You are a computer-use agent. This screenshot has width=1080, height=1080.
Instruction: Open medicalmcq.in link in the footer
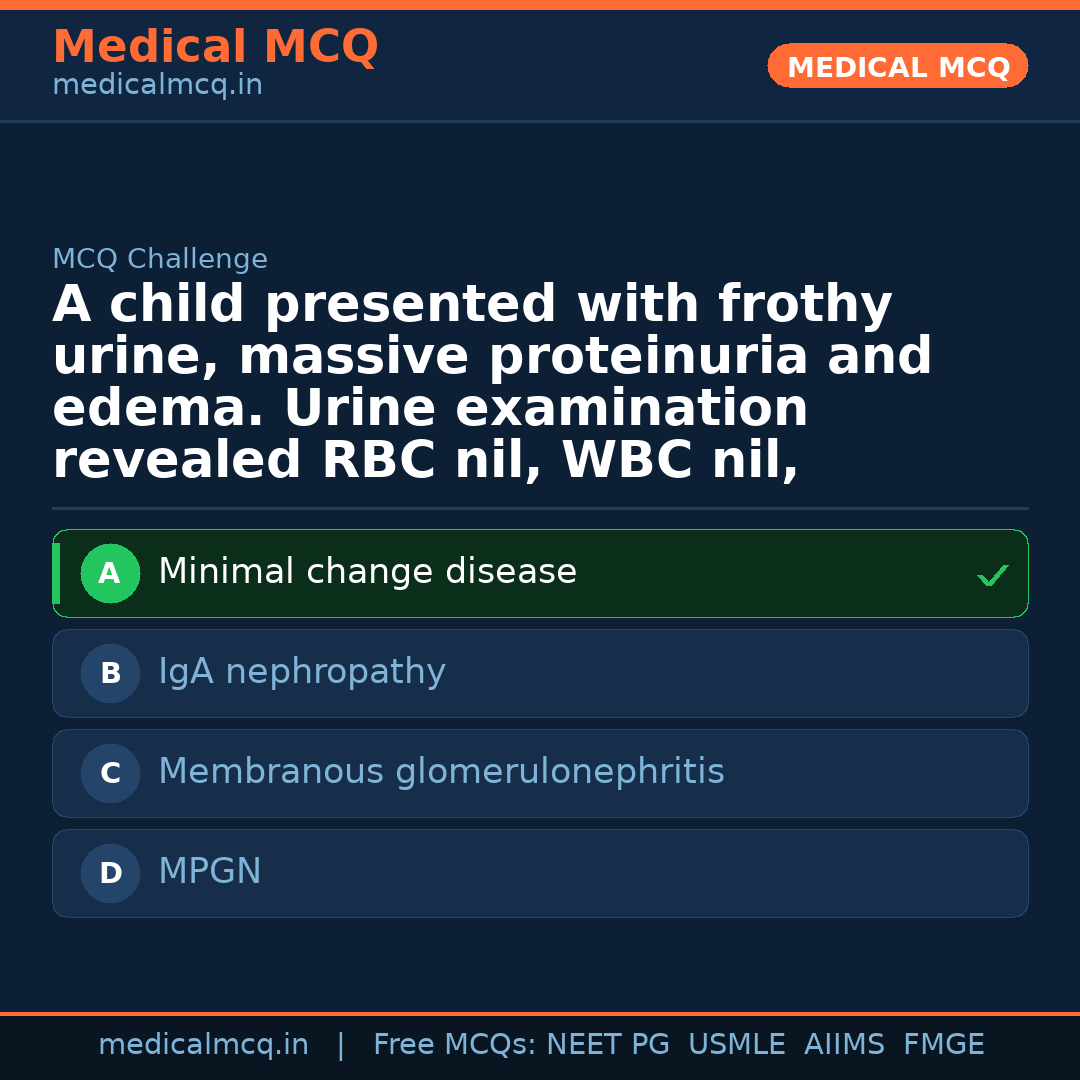203,1045
